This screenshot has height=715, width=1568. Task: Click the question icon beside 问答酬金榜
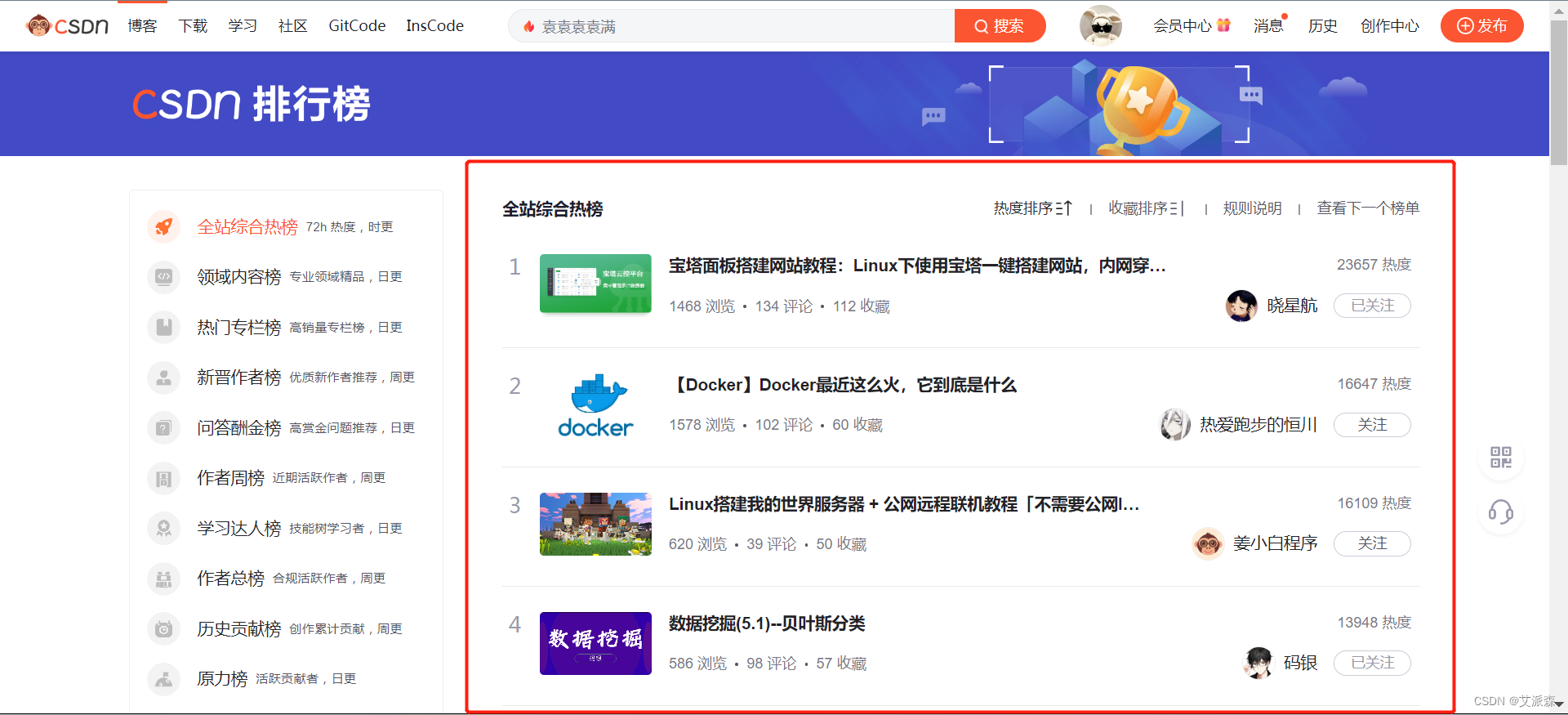163,428
